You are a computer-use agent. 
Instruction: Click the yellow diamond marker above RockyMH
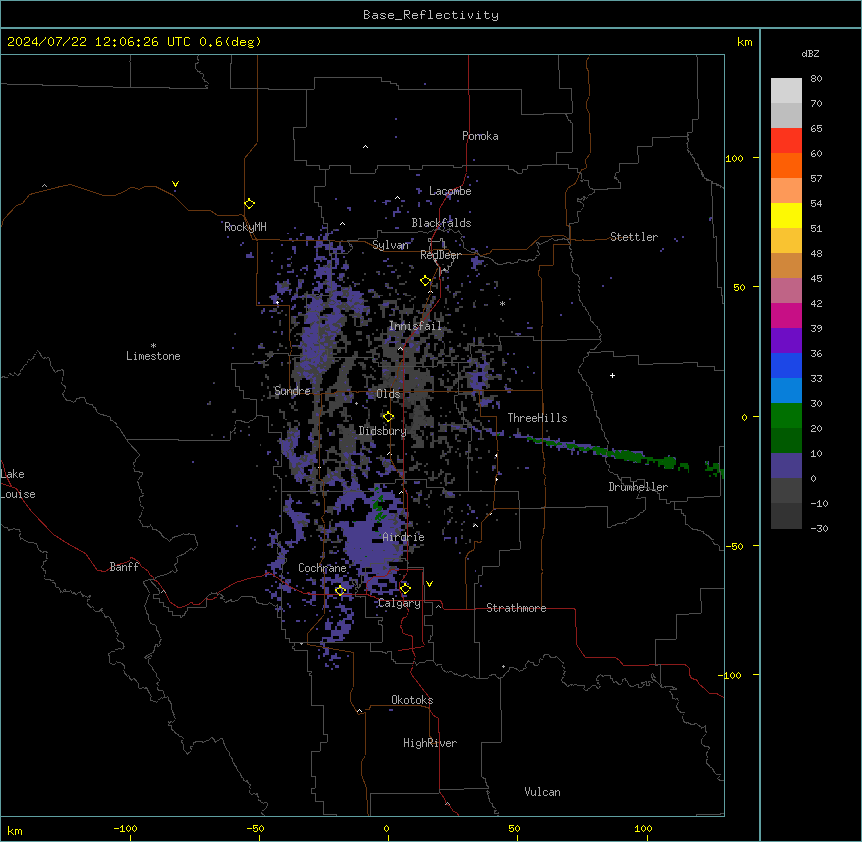tap(249, 204)
